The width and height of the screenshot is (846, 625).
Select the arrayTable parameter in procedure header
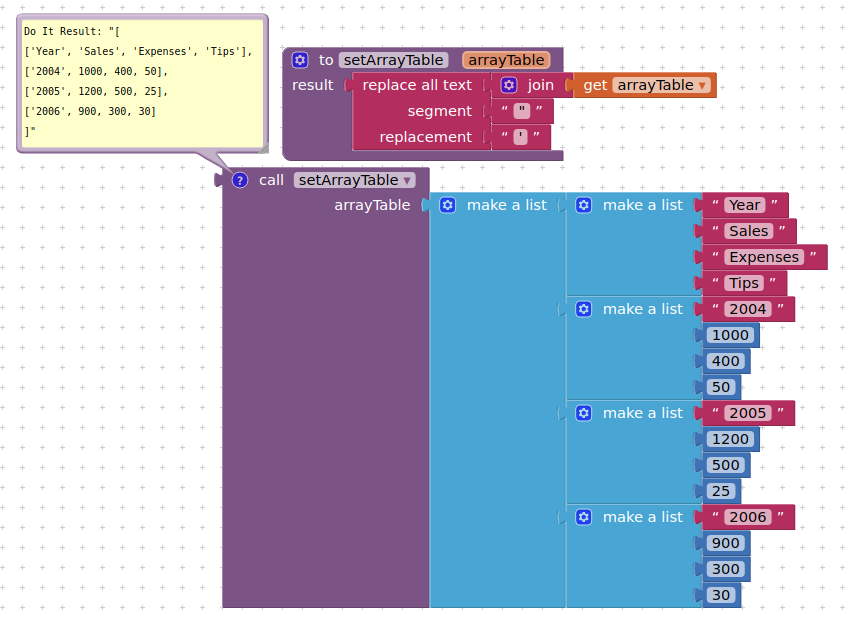(506, 60)
